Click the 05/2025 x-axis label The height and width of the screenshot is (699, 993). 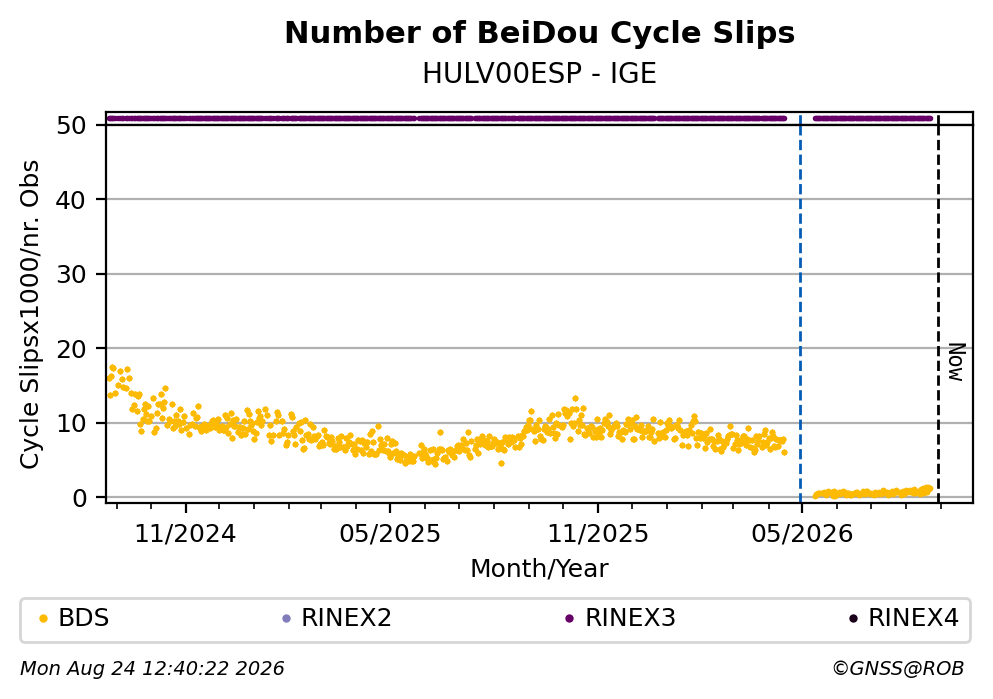389,534
